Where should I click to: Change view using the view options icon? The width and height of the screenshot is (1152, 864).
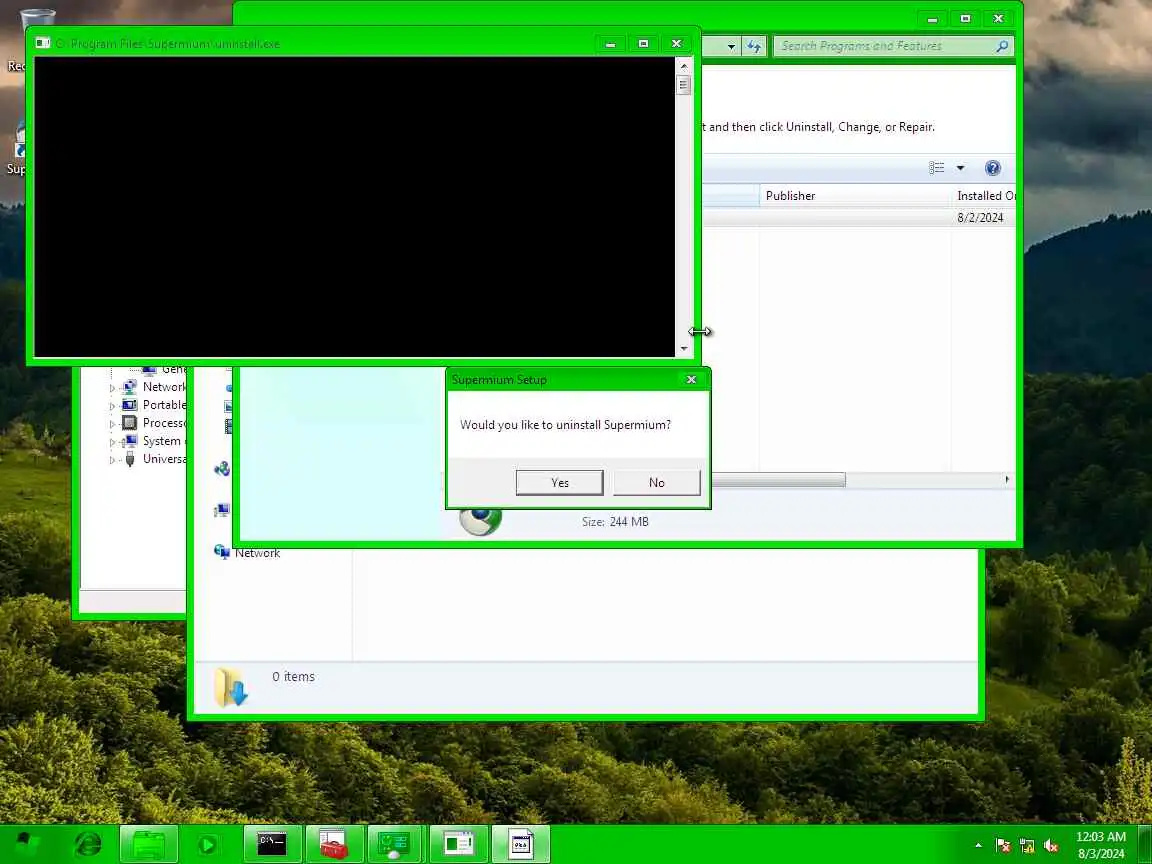936,168
